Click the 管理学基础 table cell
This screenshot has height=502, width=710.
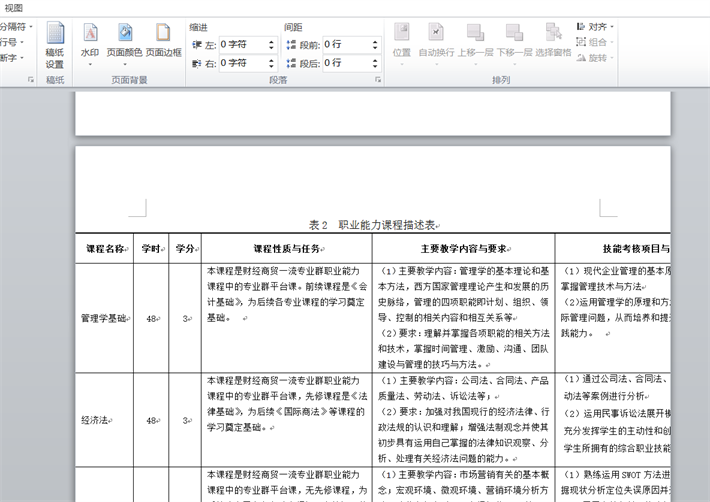point(105,319)
